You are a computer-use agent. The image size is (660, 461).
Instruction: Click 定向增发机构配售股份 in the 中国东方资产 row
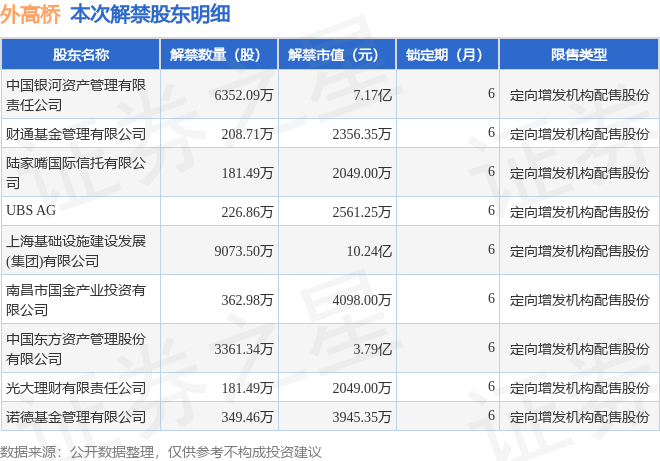[580, 349]
